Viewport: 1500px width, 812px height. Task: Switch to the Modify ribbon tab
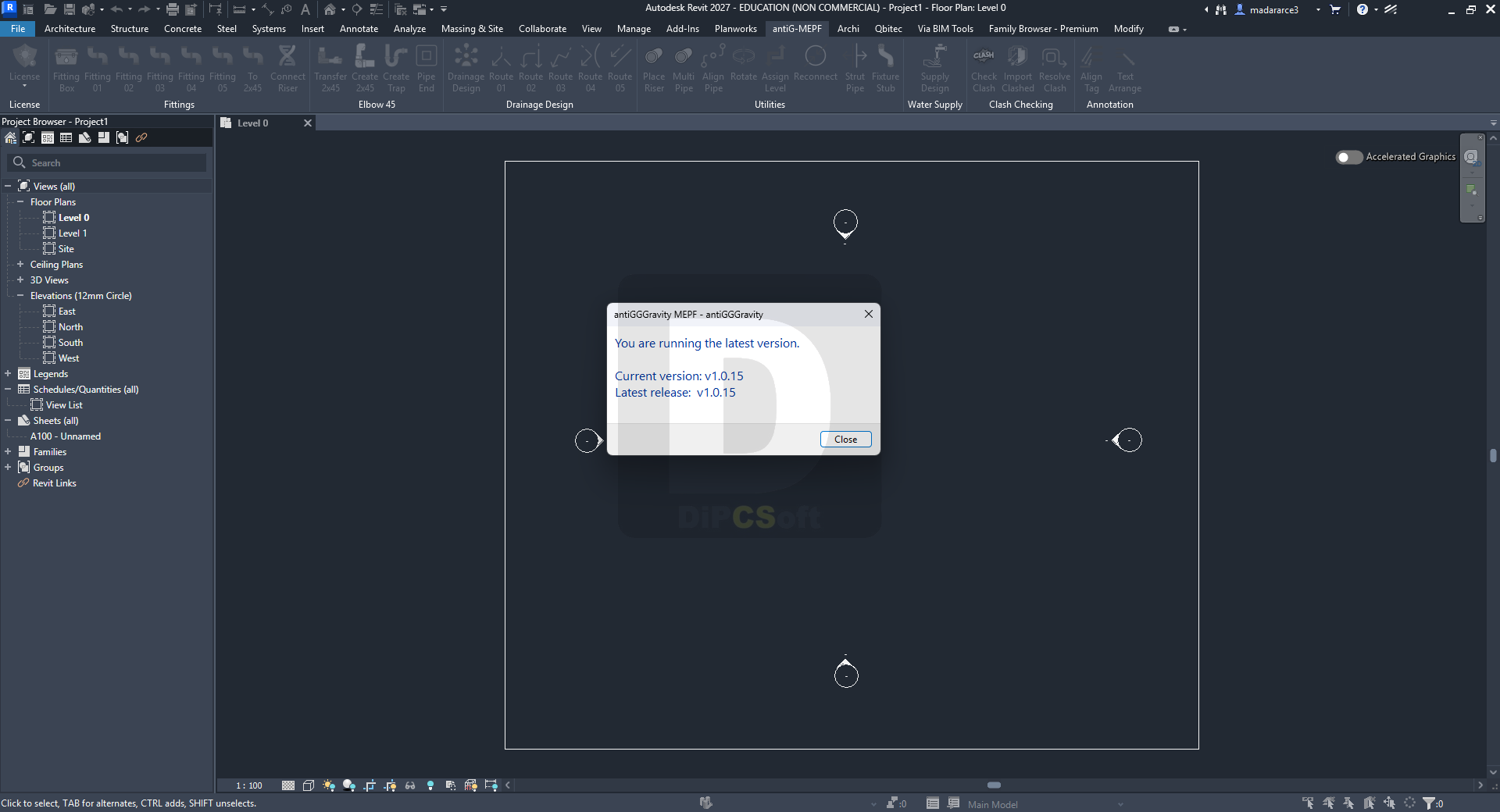[1128, 29]
